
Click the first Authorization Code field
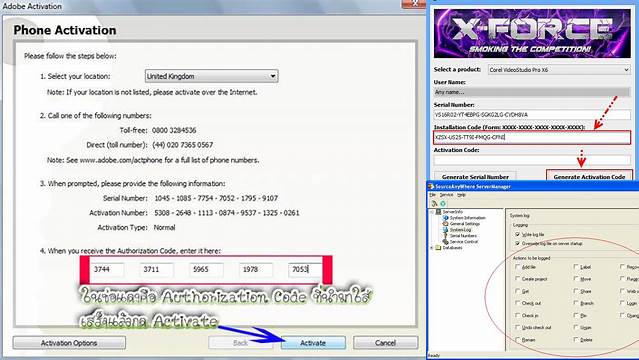[x=107, y=269]
